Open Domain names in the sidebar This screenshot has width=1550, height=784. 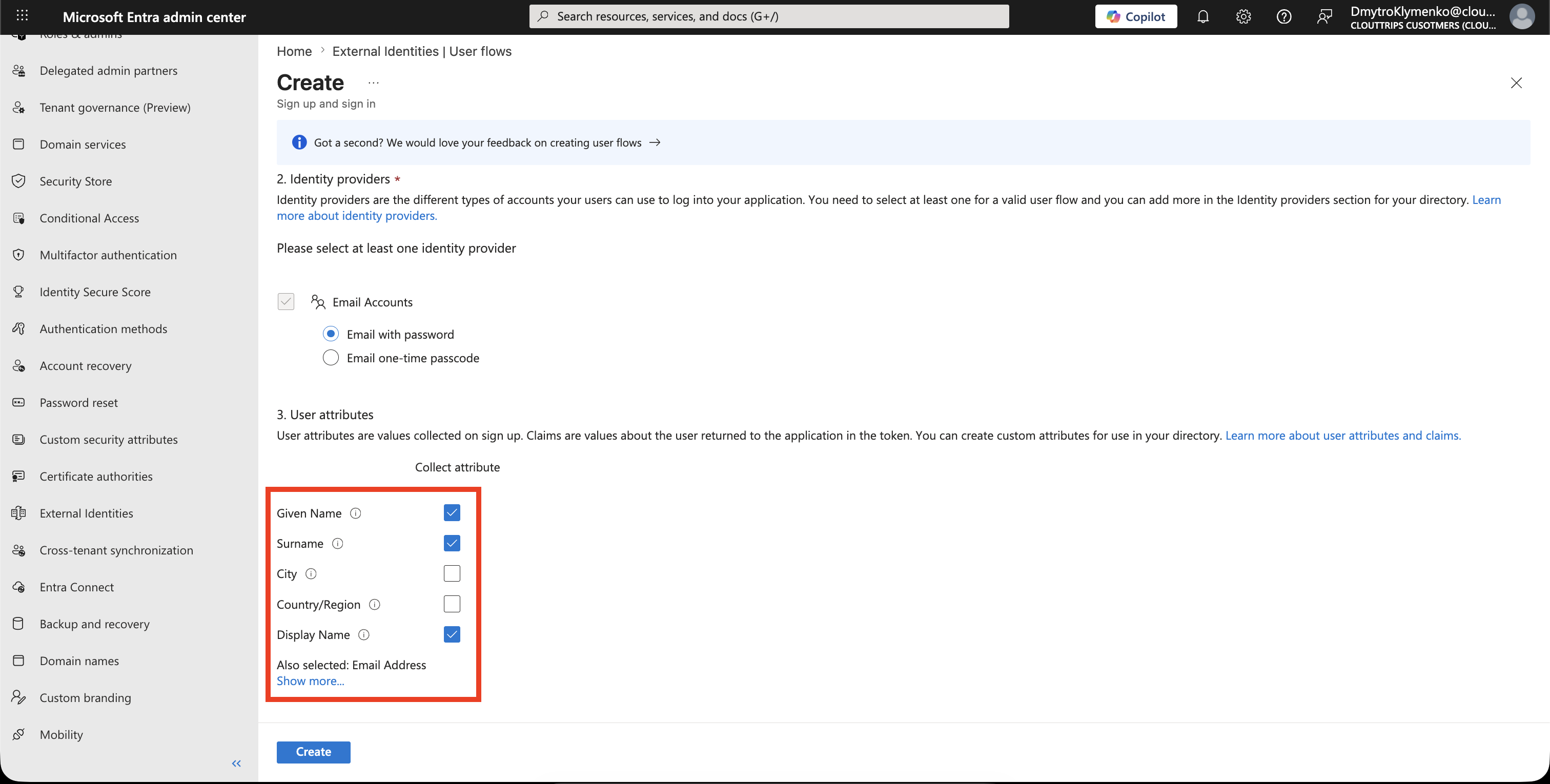pyautogui.click(x=79, y=661)
